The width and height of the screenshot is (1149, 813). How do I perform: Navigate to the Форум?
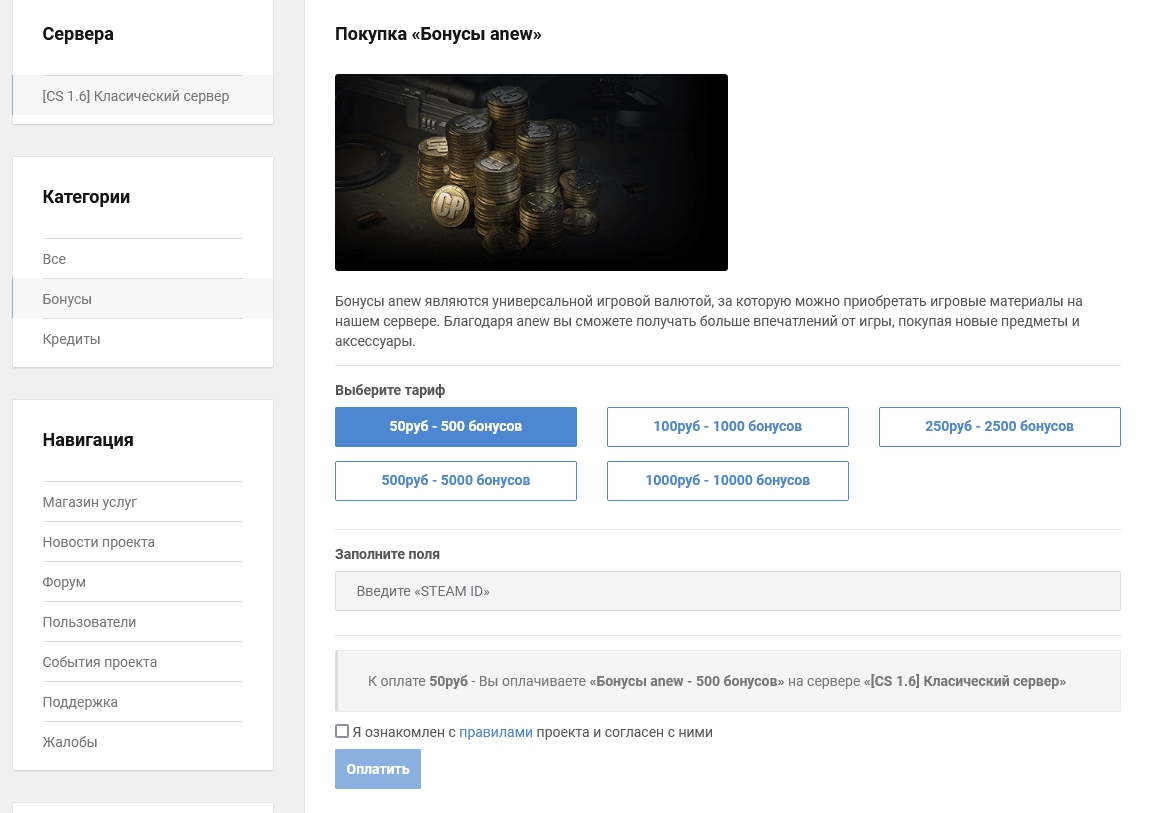(x=64, y=582)
